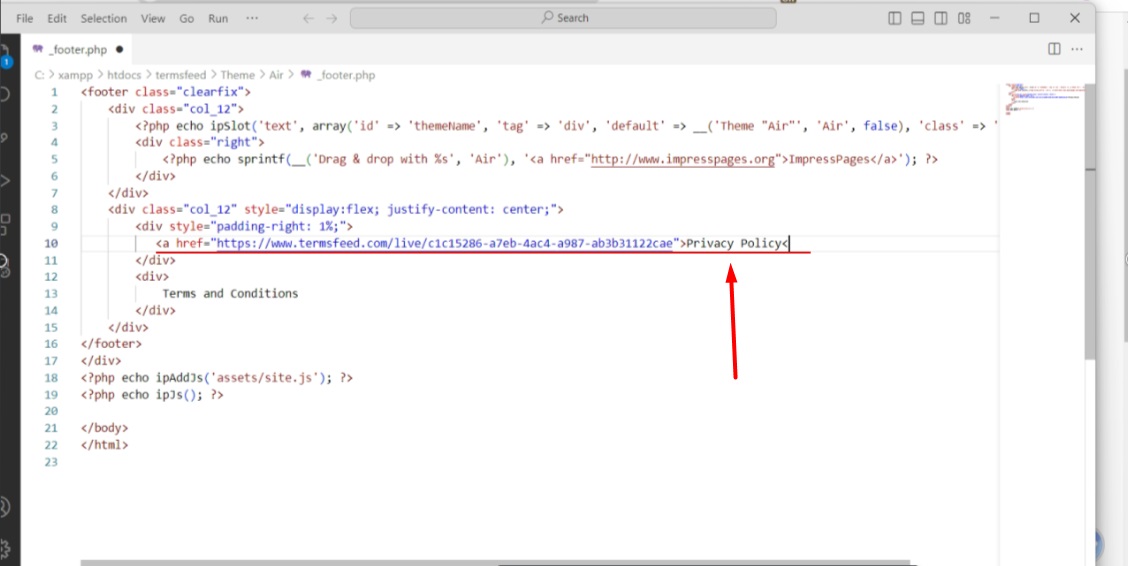
Task: Click the htdocs breadcrumb segment
Action: [124, 75]
